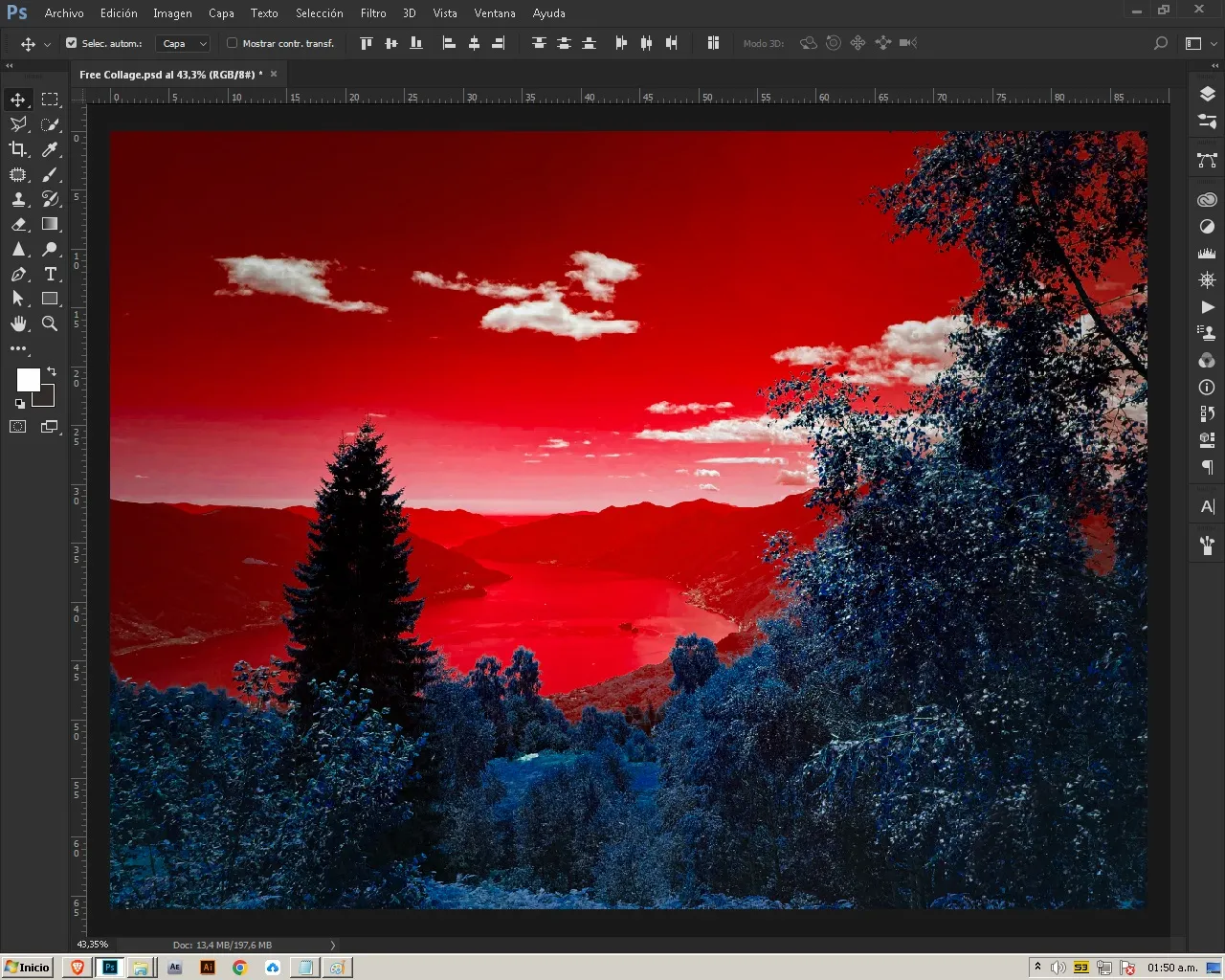This screenshot has width=1225, height=980.
Task: Align bottom edges
Action: coord(415,43)
